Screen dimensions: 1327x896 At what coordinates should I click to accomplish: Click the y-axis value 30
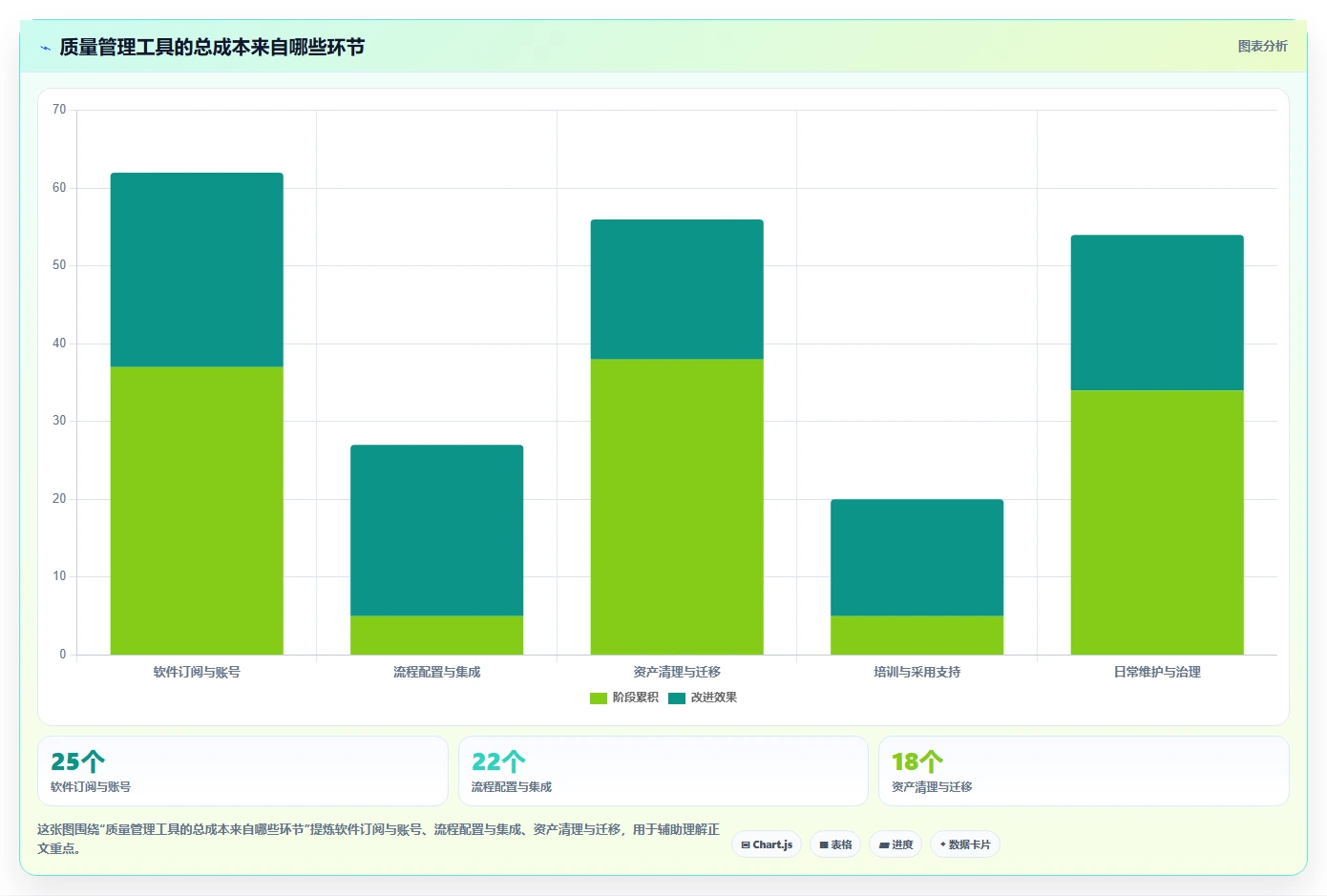click(x=59, y=421)
